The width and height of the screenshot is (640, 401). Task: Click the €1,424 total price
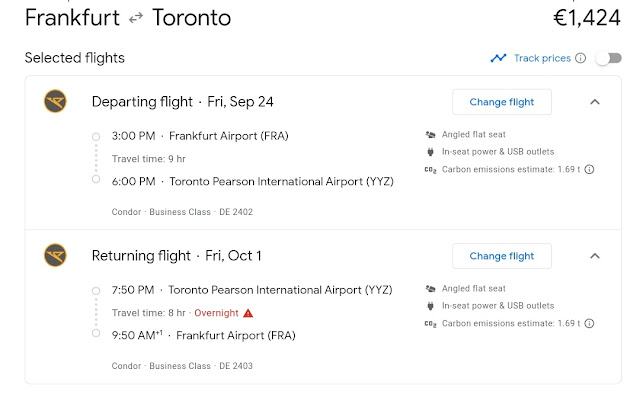point(587,18)
